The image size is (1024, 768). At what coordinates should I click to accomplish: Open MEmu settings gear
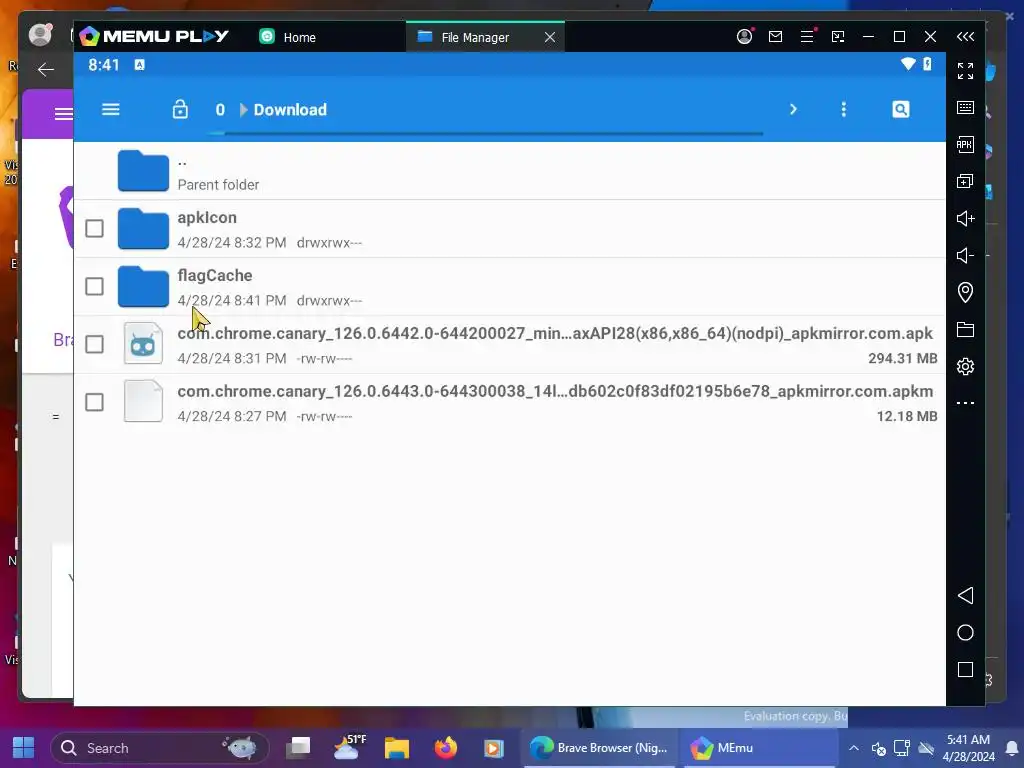(x=965, y=366)
